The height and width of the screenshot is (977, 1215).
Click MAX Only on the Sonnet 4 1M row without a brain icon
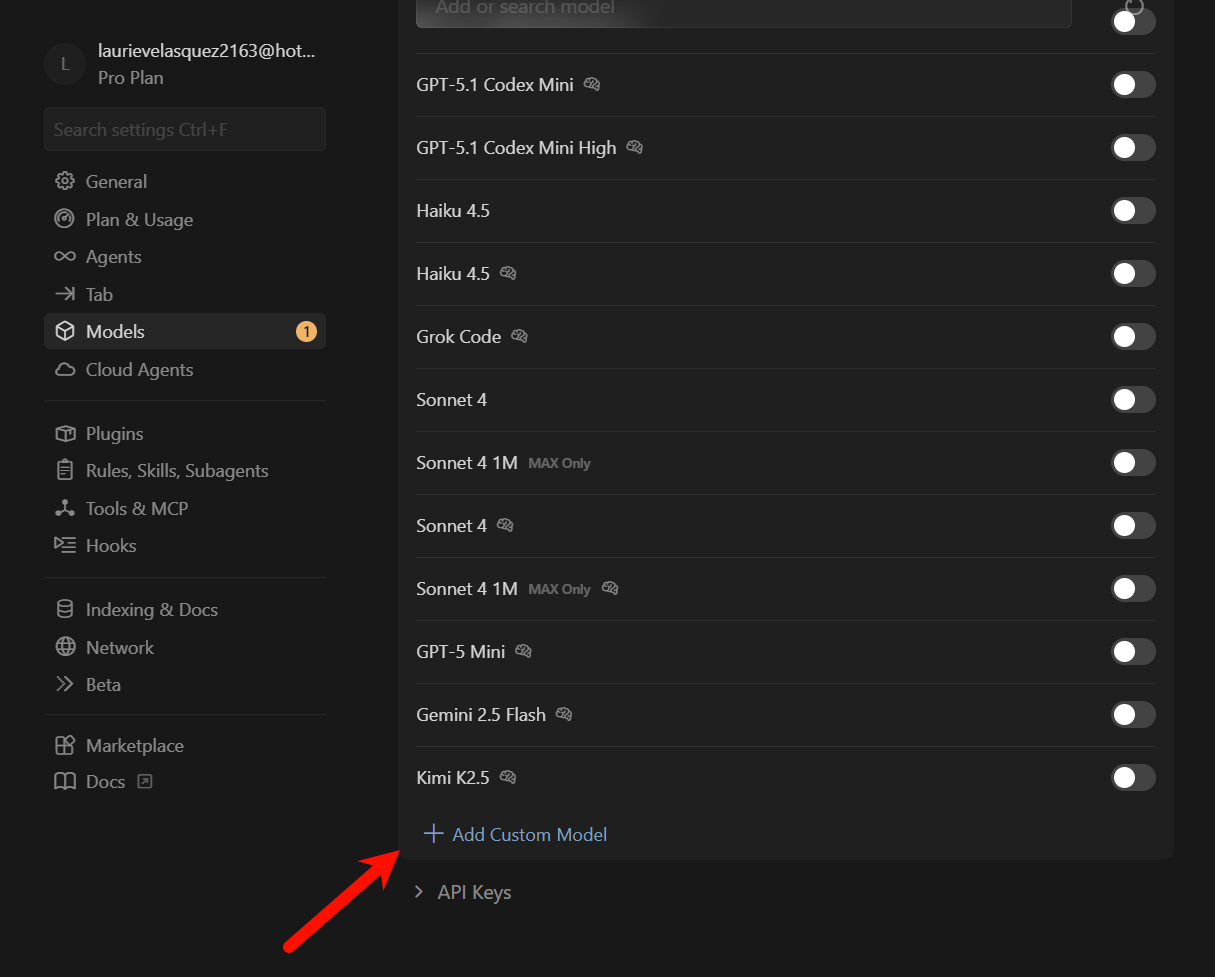point(559,463)
